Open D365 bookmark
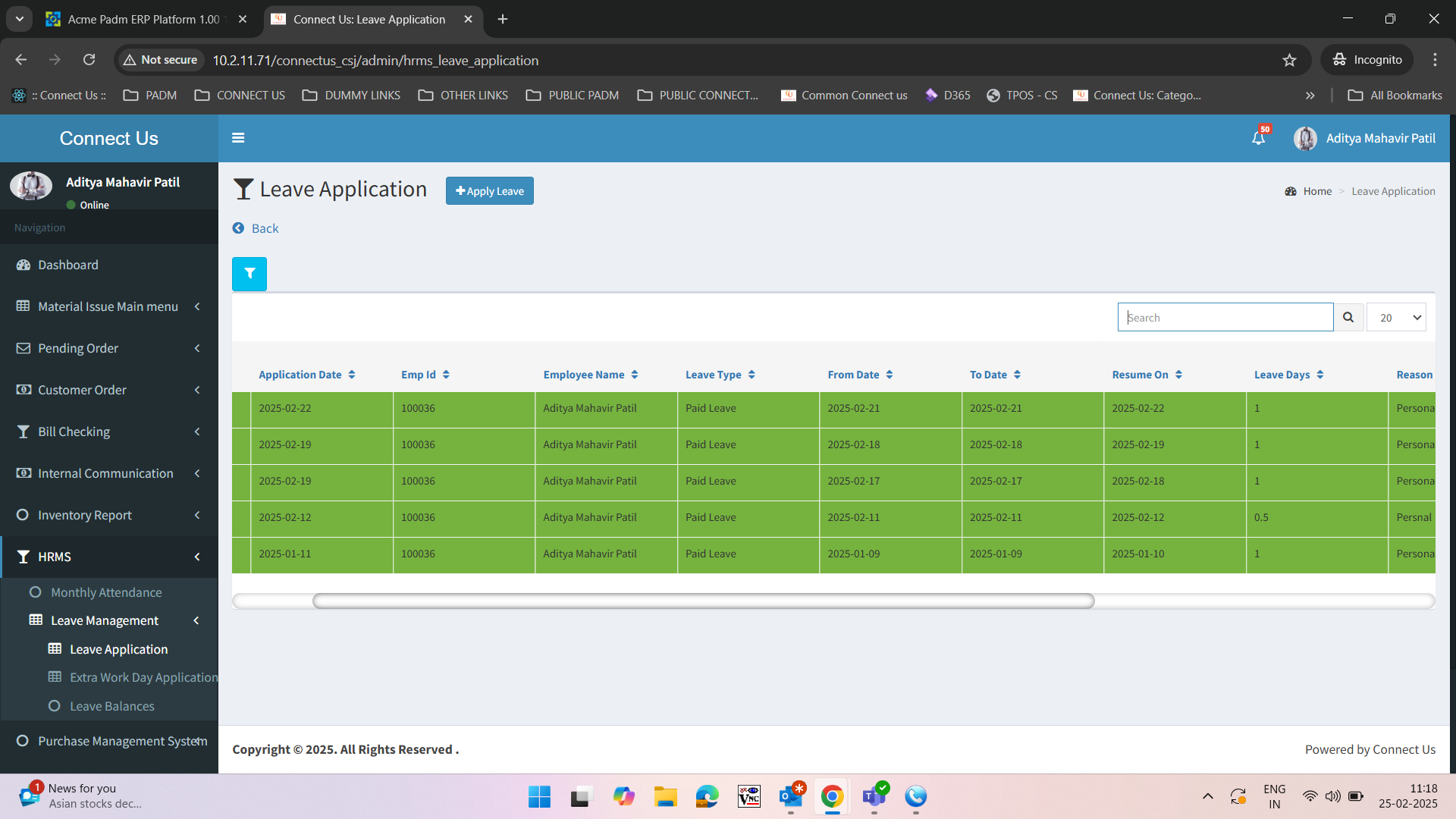This screenshot has height=819, width=1456. click(948, 96)
